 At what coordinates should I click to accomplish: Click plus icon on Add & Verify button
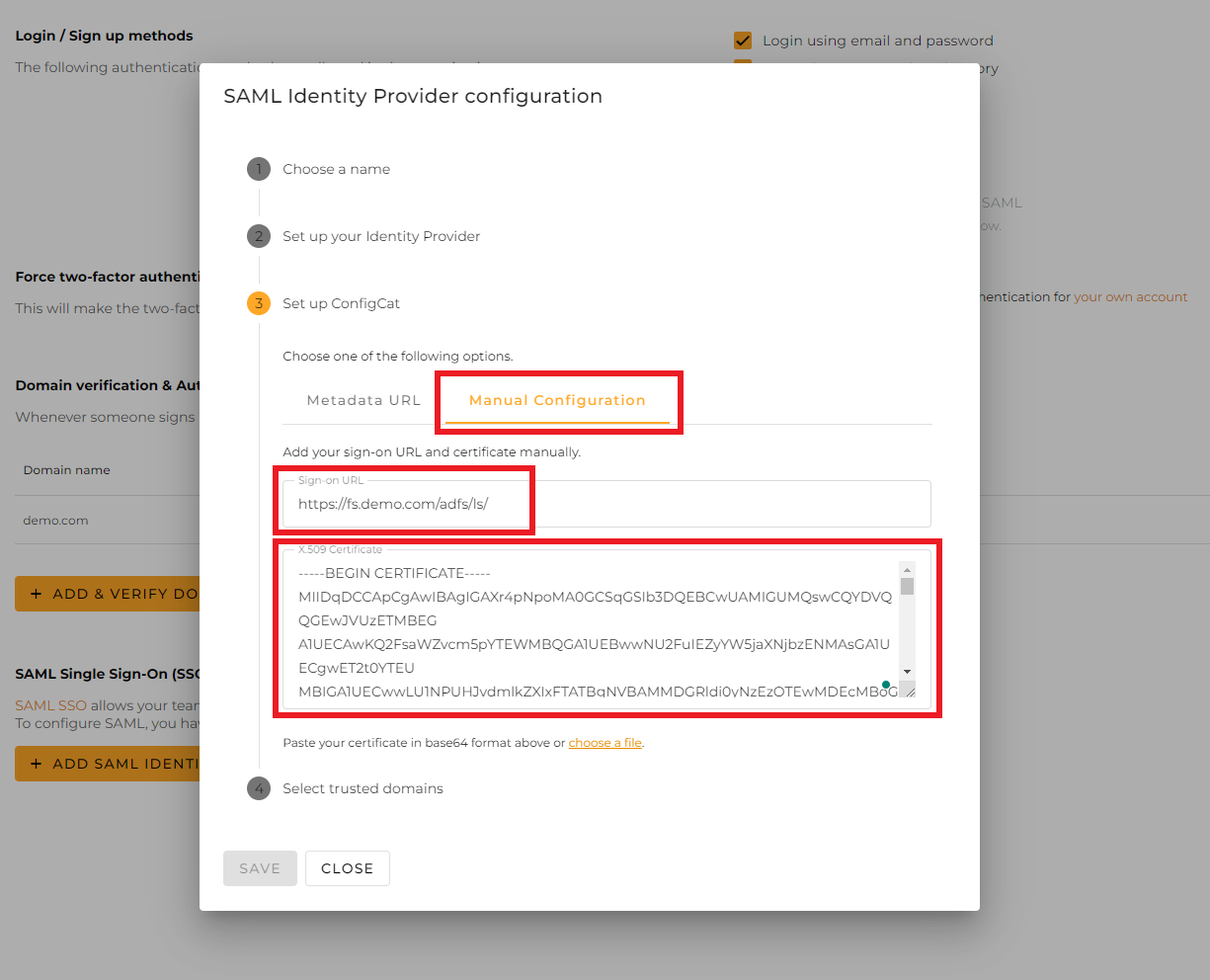[37, 594]
